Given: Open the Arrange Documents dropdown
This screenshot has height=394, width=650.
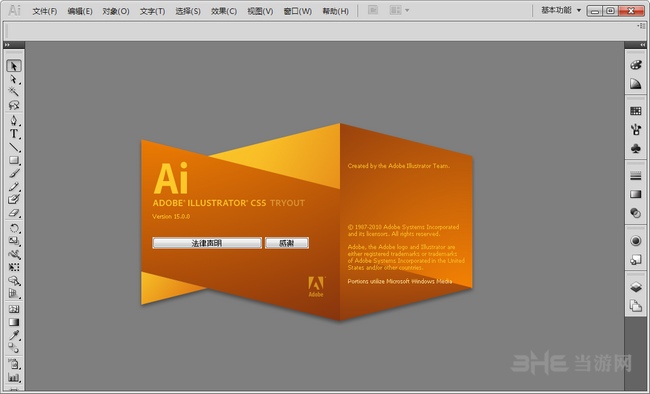Looking at the screenshot, I should click(x=399, y=10).
